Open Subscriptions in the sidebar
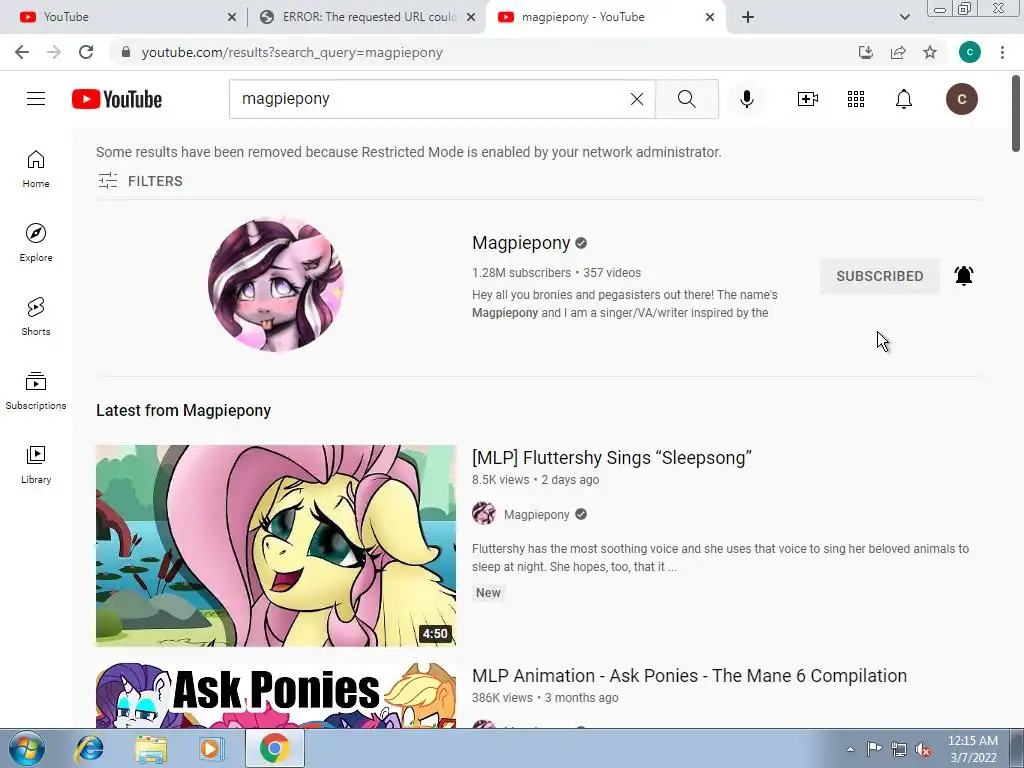 point(36,390)
